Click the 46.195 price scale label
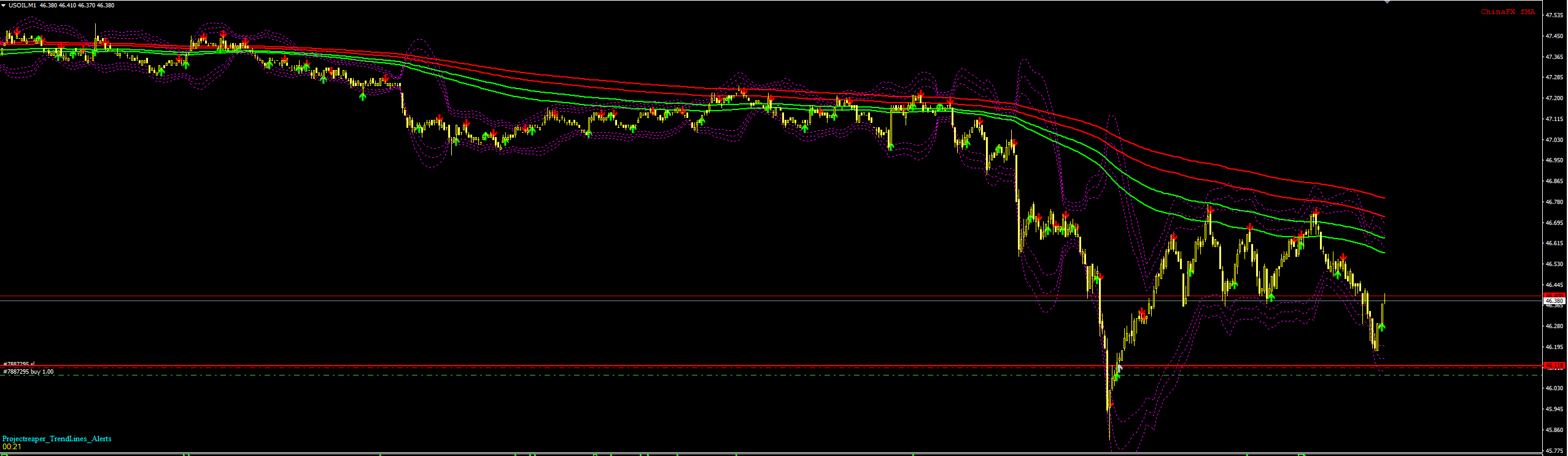The width and height of the screenshot is (1568, 456). click(x=1554, y=347)
